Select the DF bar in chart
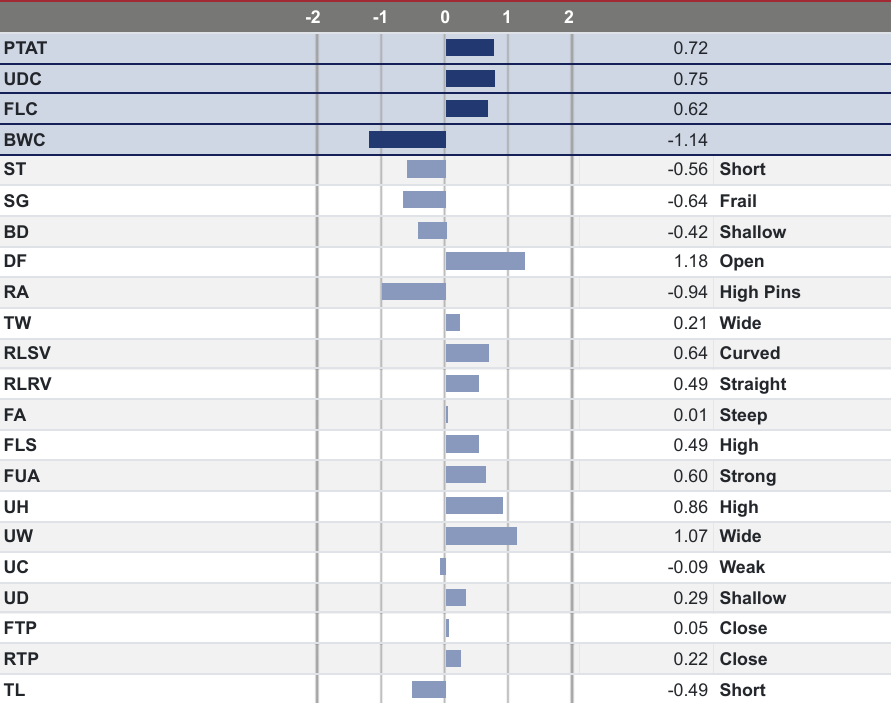Image resolution: width=891 pixels, height=717 pixels. [485, 261]
